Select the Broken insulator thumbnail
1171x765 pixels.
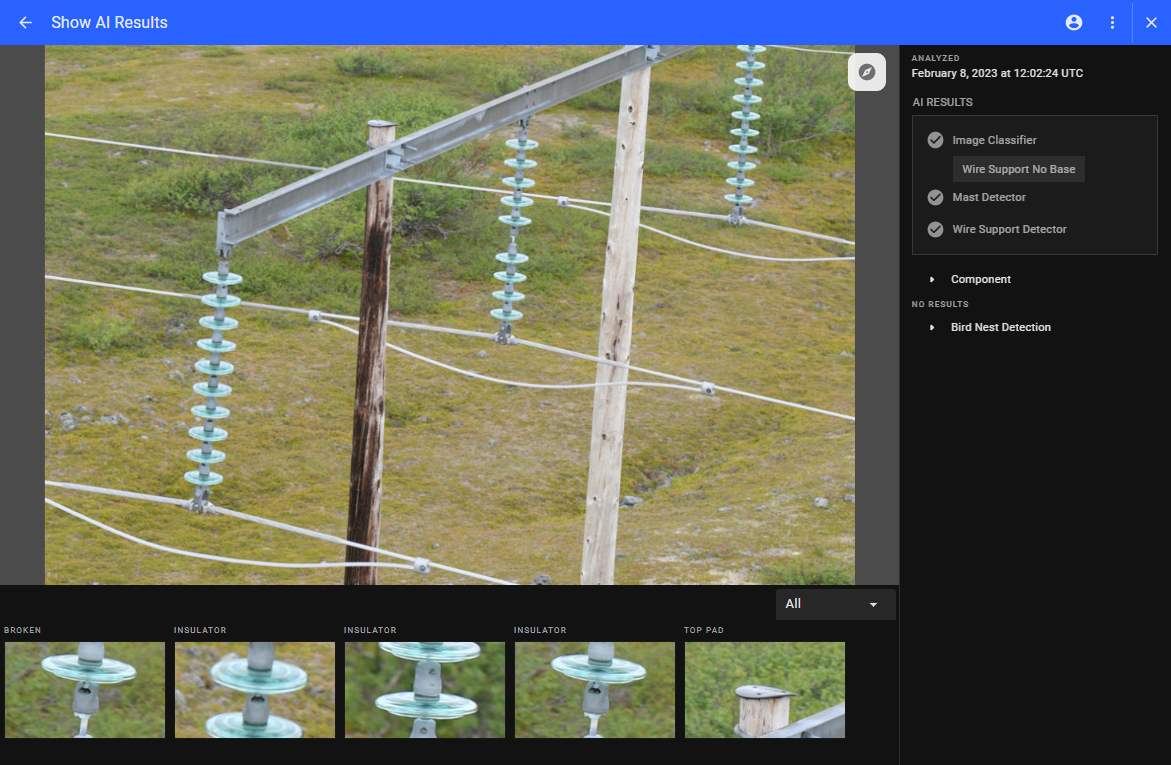[85, 690]
